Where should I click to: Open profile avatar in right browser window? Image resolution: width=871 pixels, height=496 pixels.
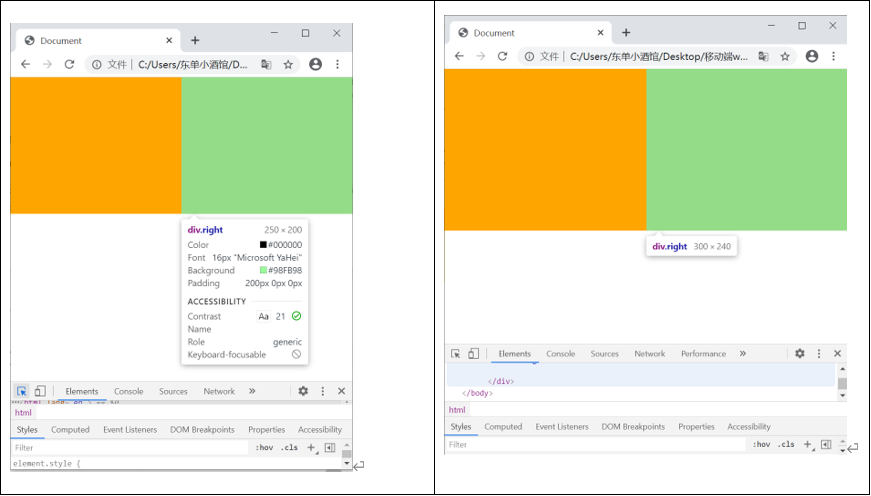click(812, 56)
